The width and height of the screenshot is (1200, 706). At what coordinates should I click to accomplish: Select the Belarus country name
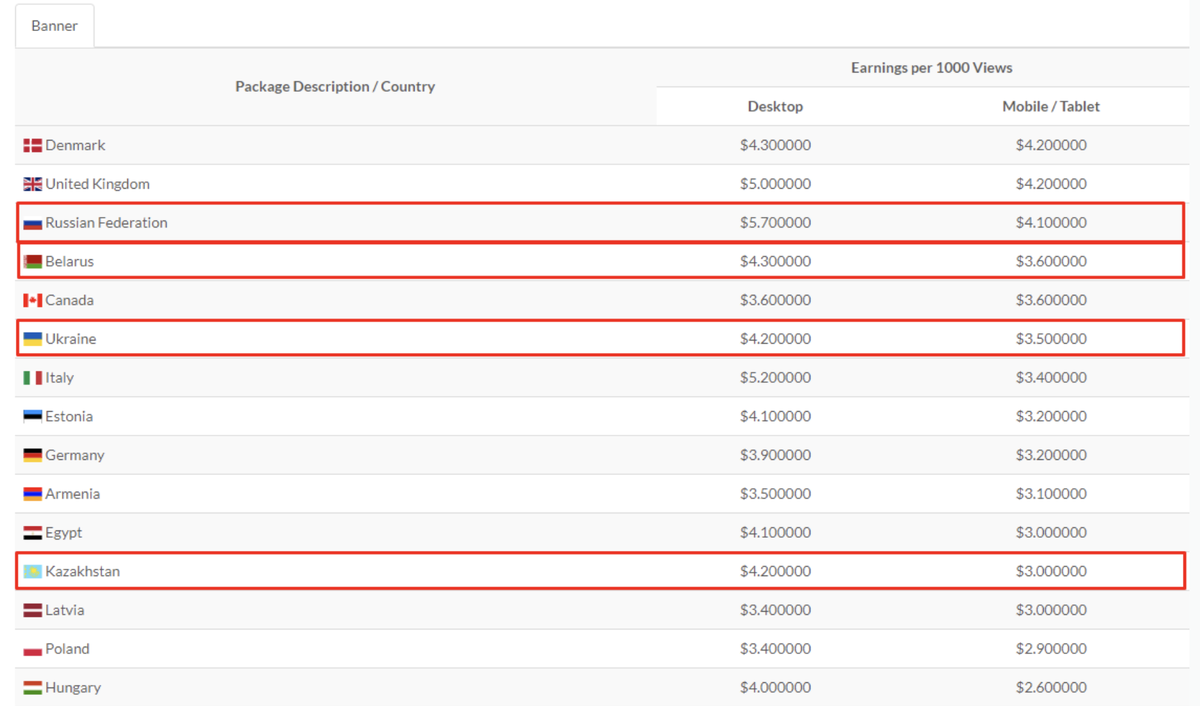coord(69,261)
